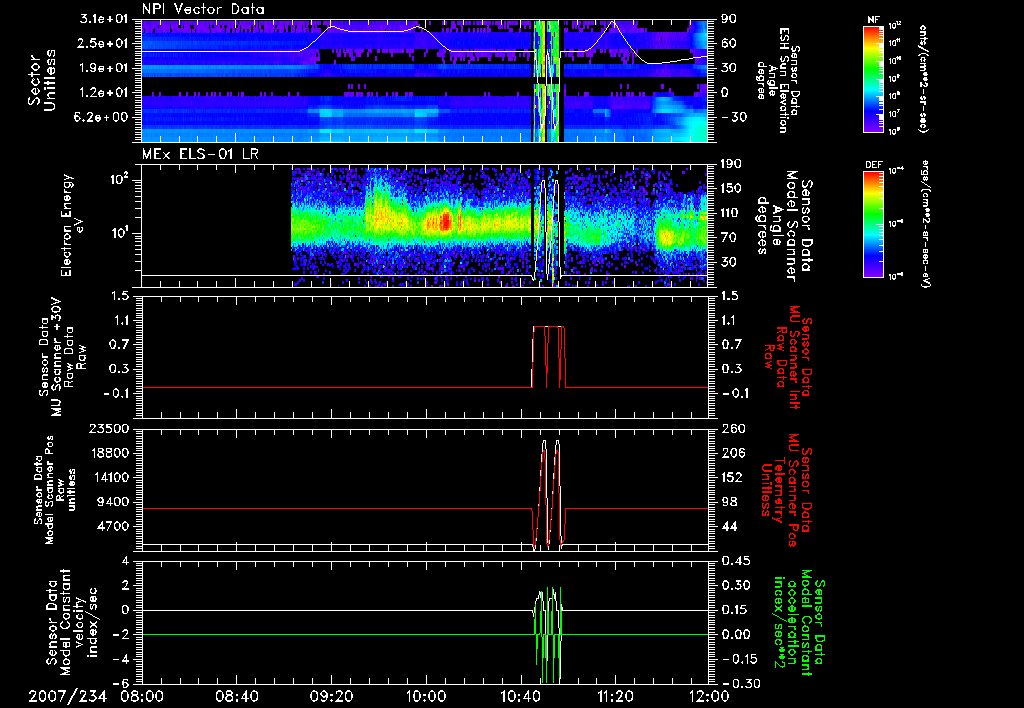Click the Electron Energy eV axis label

coord(72,225)
